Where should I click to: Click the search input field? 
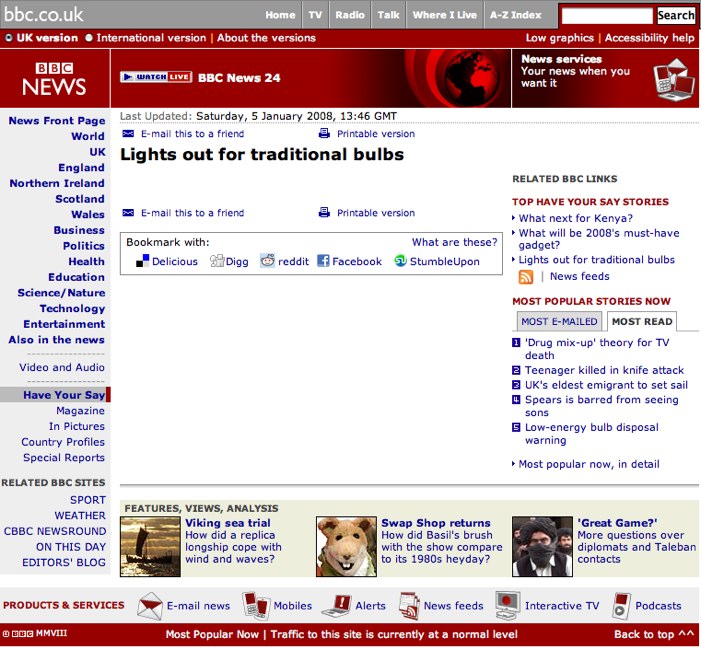tap(607, 16)
